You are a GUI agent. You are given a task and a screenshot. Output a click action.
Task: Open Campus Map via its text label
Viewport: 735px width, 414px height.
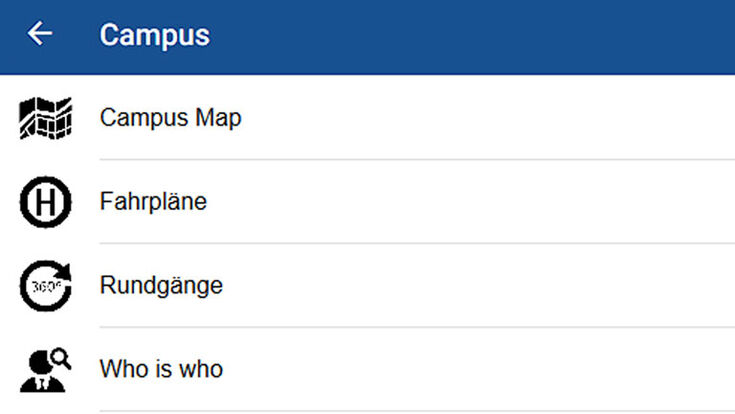pos(171,118)
